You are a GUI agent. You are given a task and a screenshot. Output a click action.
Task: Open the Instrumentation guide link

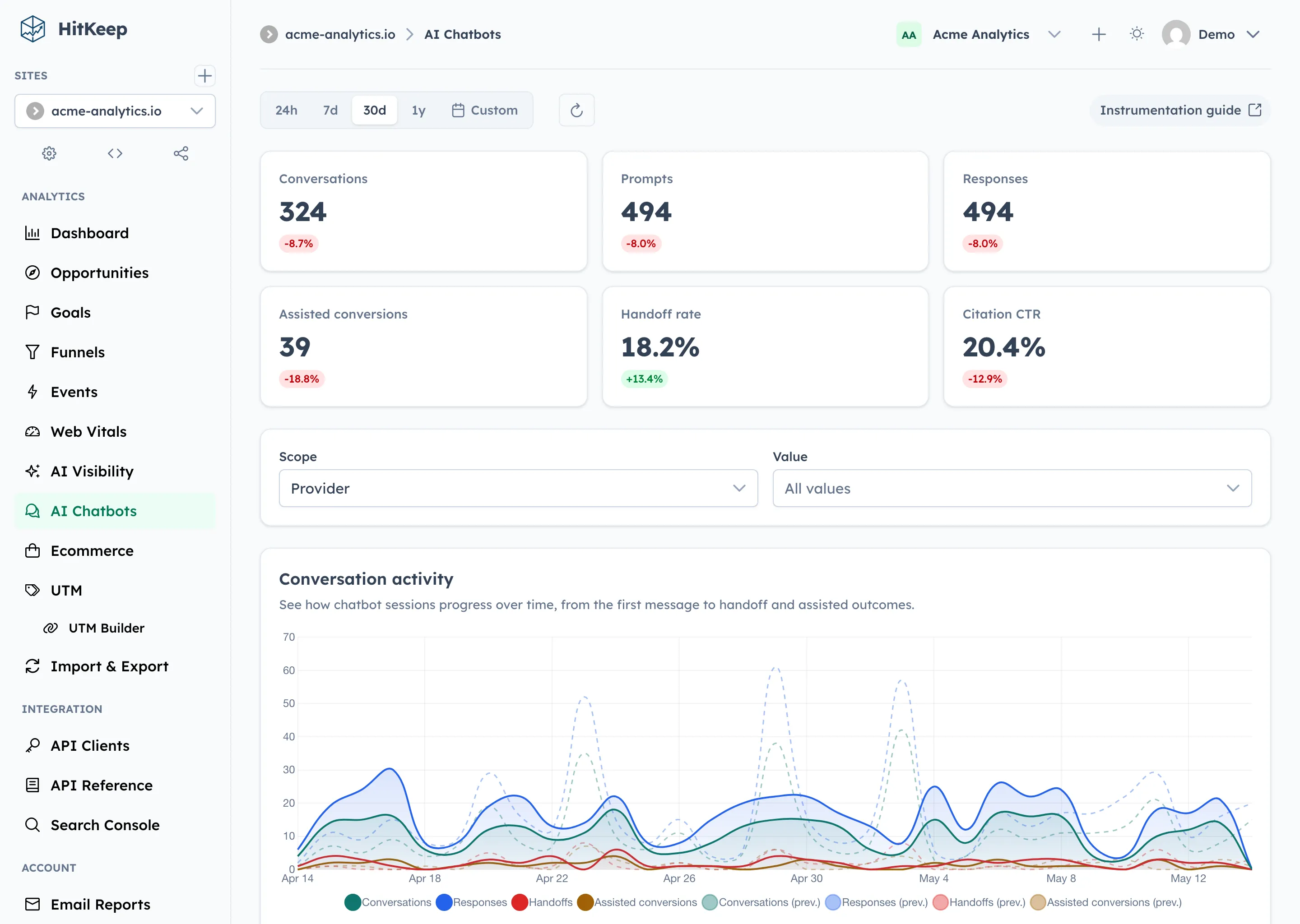click(x=1180, y=111)
